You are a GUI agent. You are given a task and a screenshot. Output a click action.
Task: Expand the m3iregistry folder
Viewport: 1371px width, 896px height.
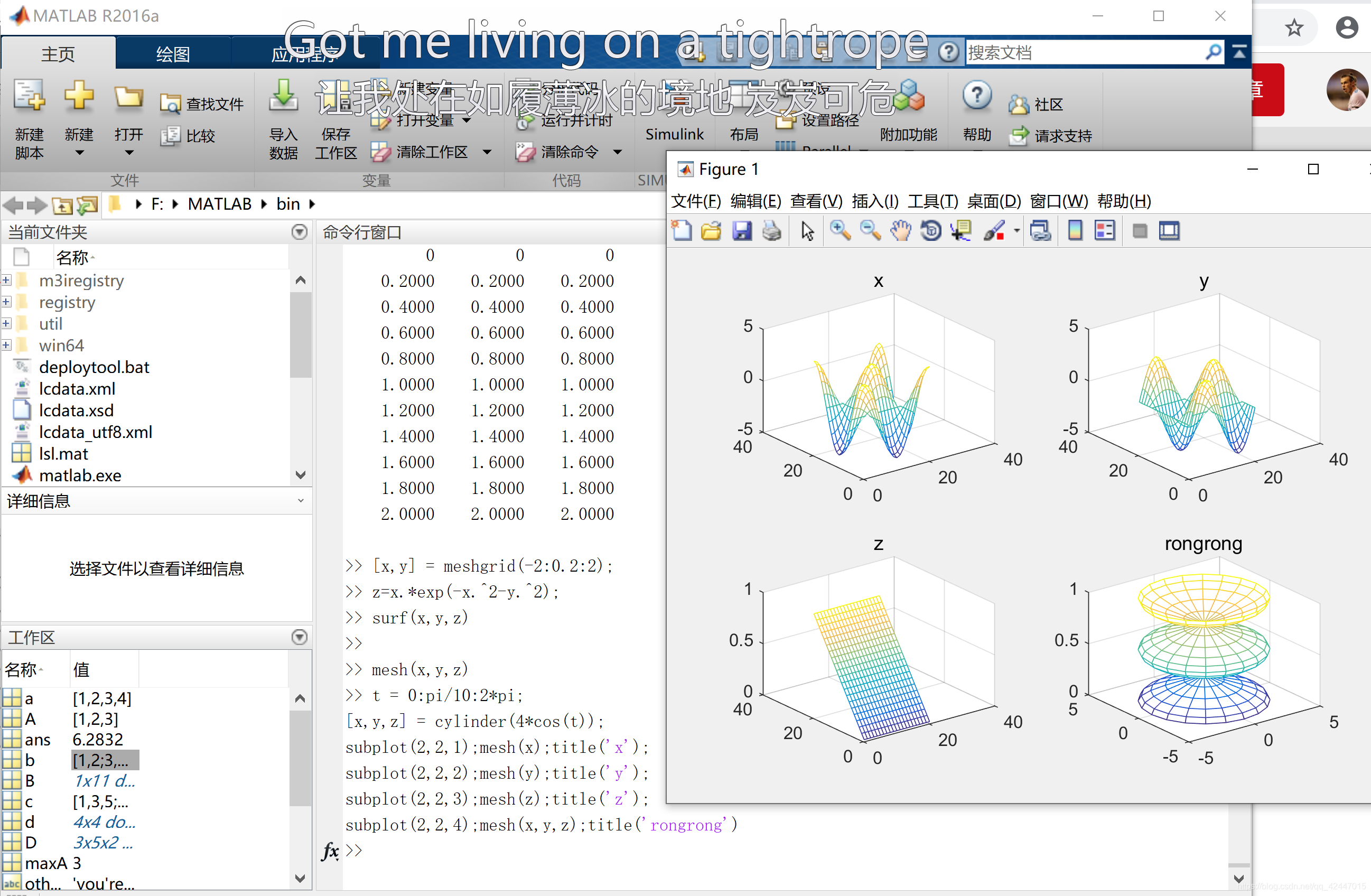tap(6, 281)
